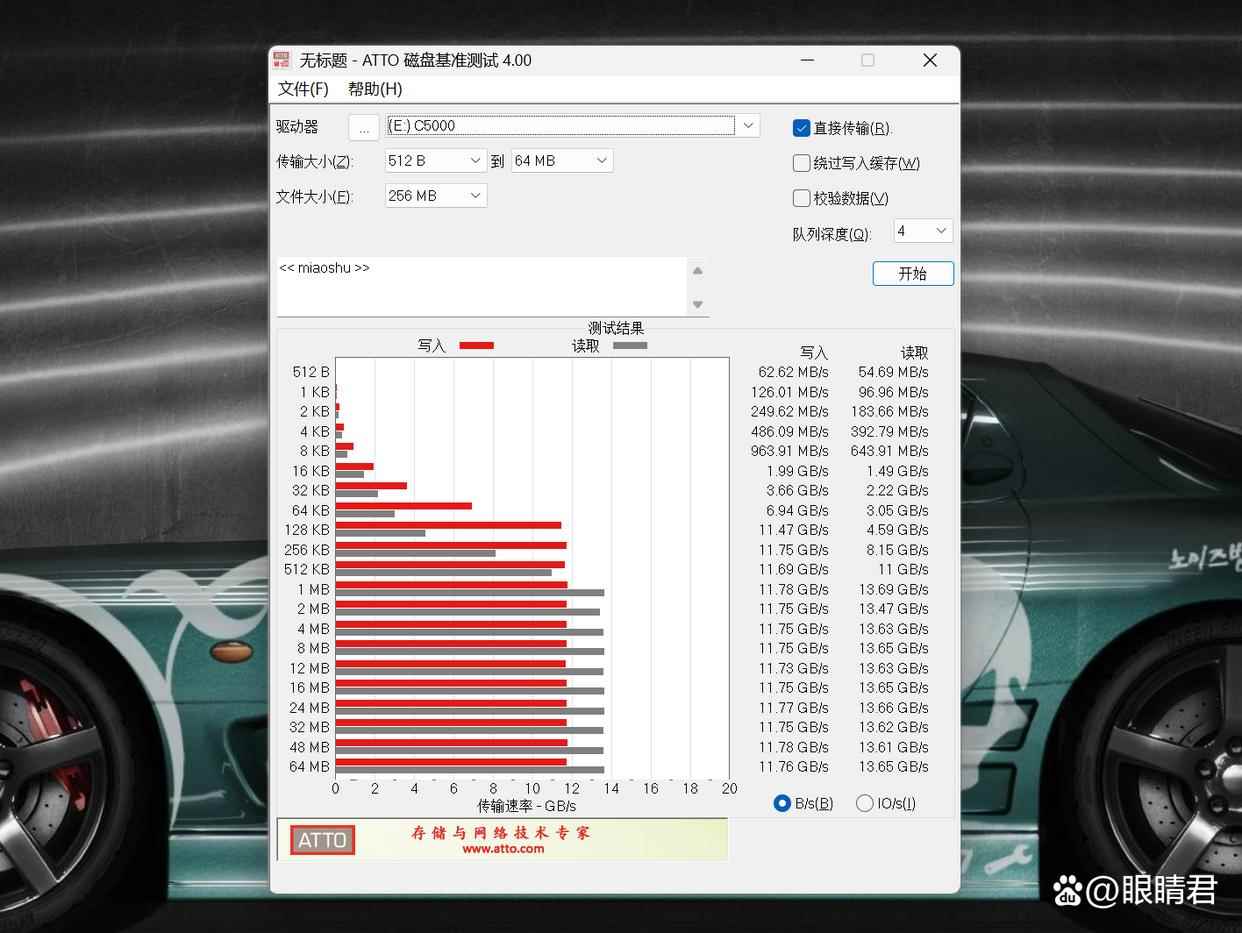The width and height of the screenshot is (1242, 933).
Task: Expand the 64 MB maximum transfer size dropdown
Action: coord(601,161)
